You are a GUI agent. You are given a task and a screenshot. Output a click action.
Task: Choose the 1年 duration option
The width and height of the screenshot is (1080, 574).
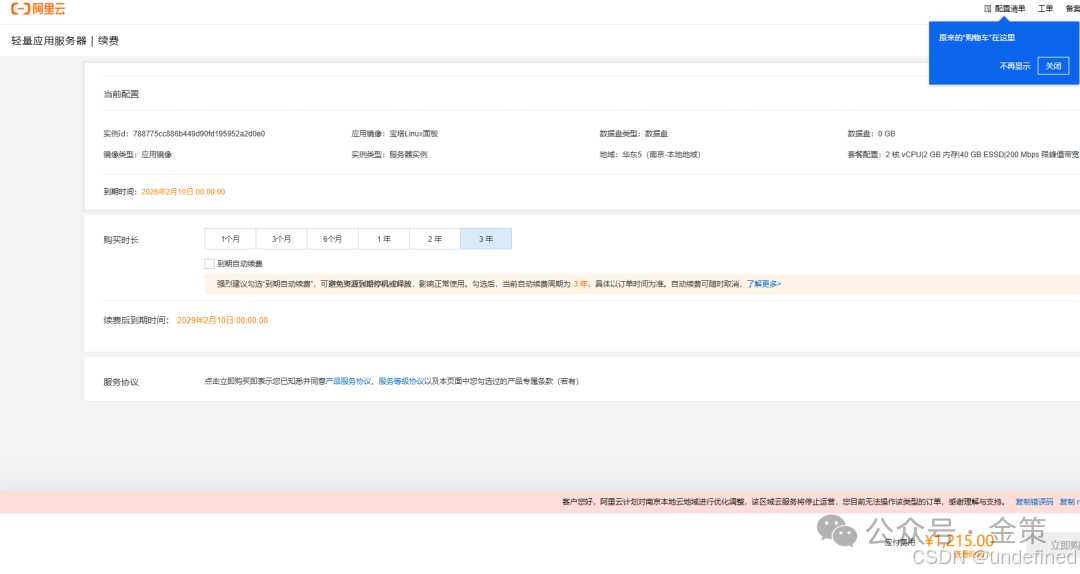(383, 239)
